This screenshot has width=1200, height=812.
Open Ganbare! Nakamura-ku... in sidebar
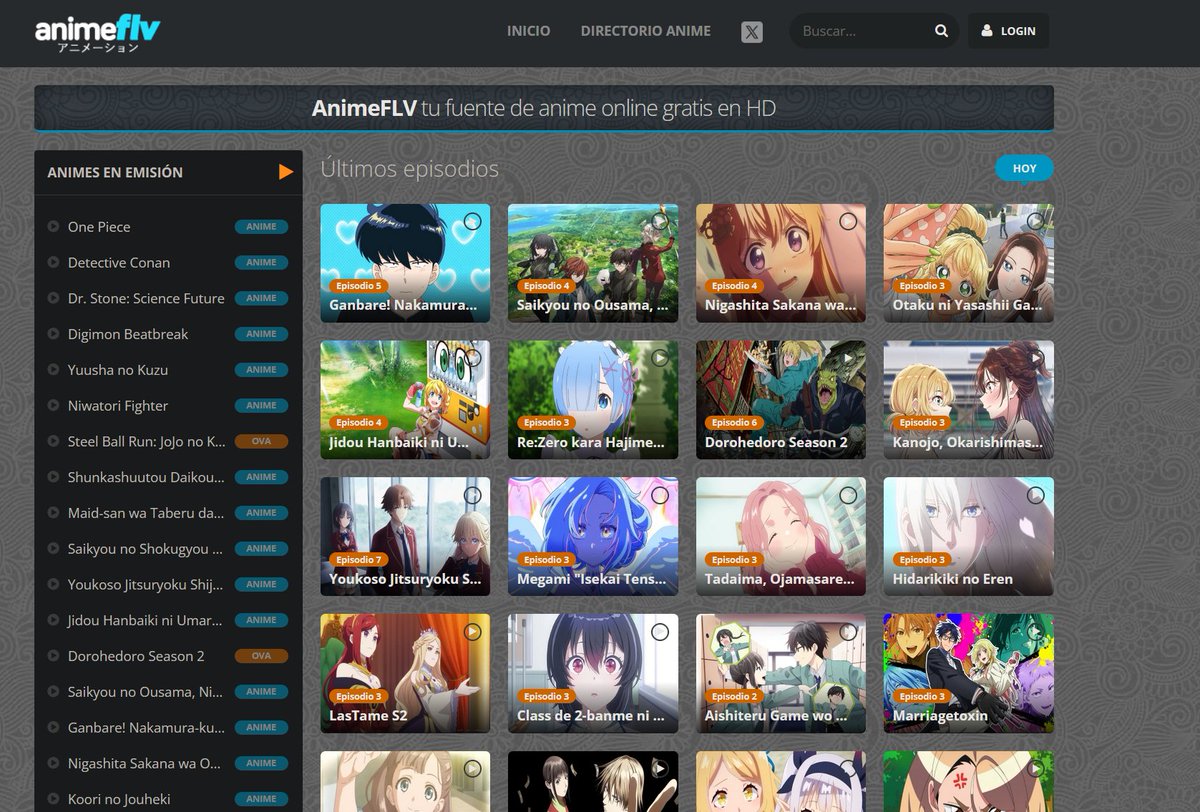click(146, 727)
